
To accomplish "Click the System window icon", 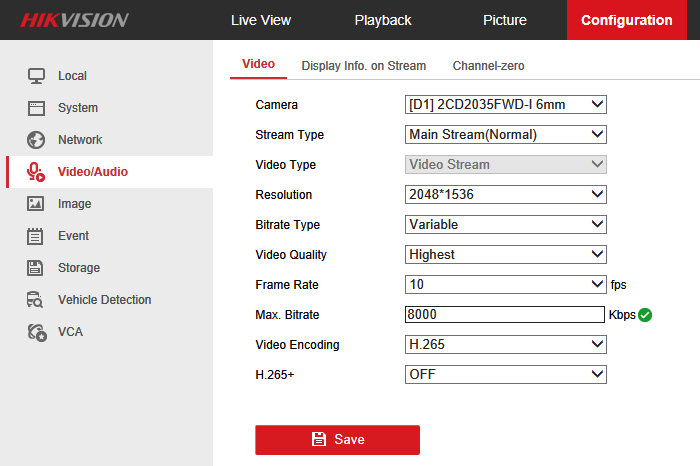I will tap(36, 108).
